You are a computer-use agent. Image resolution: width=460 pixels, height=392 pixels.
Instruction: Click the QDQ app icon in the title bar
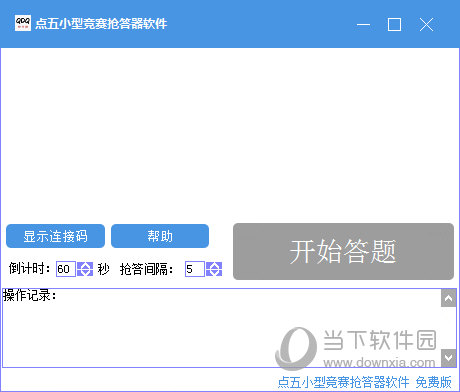click(23, 23)
